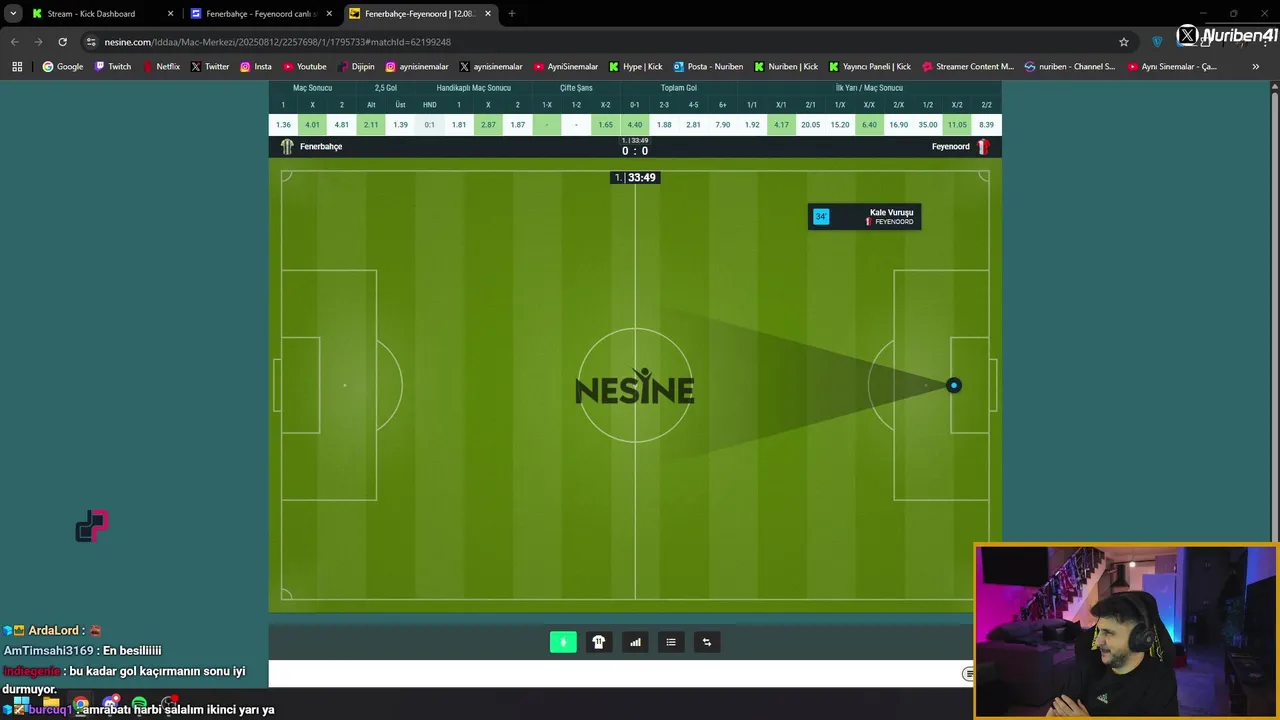The width and height of the screenshot is (1280, 720).
Task: Open Chrome from the Windows taskbar
Action: [80, 704]
